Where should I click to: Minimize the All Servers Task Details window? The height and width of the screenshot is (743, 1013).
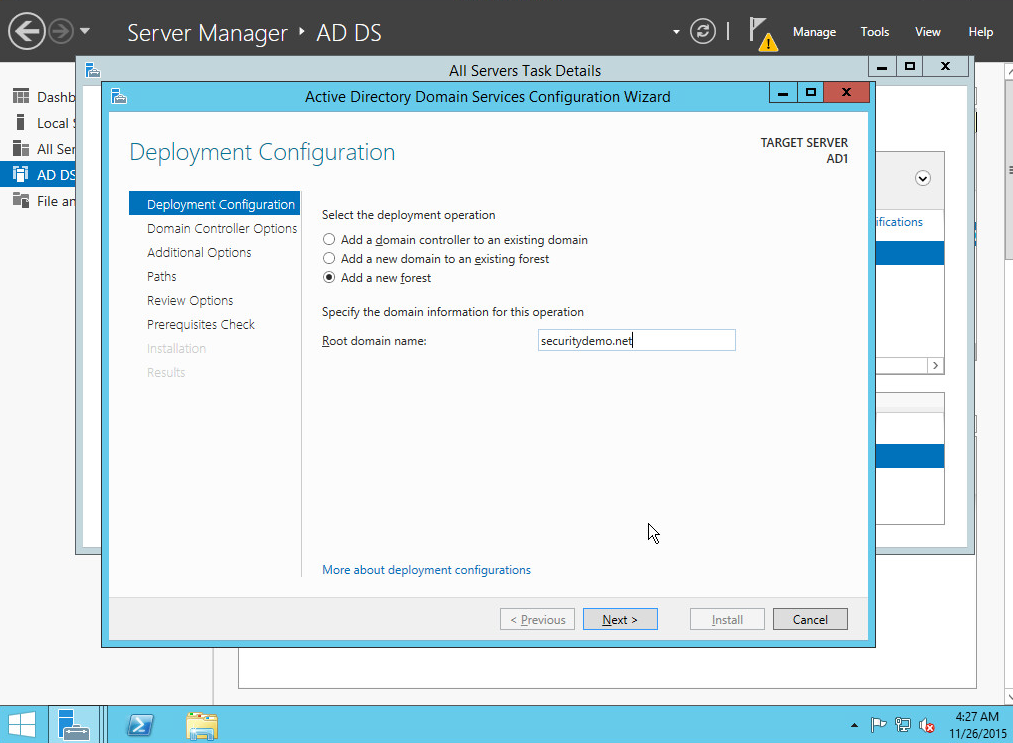click(882, 67)
